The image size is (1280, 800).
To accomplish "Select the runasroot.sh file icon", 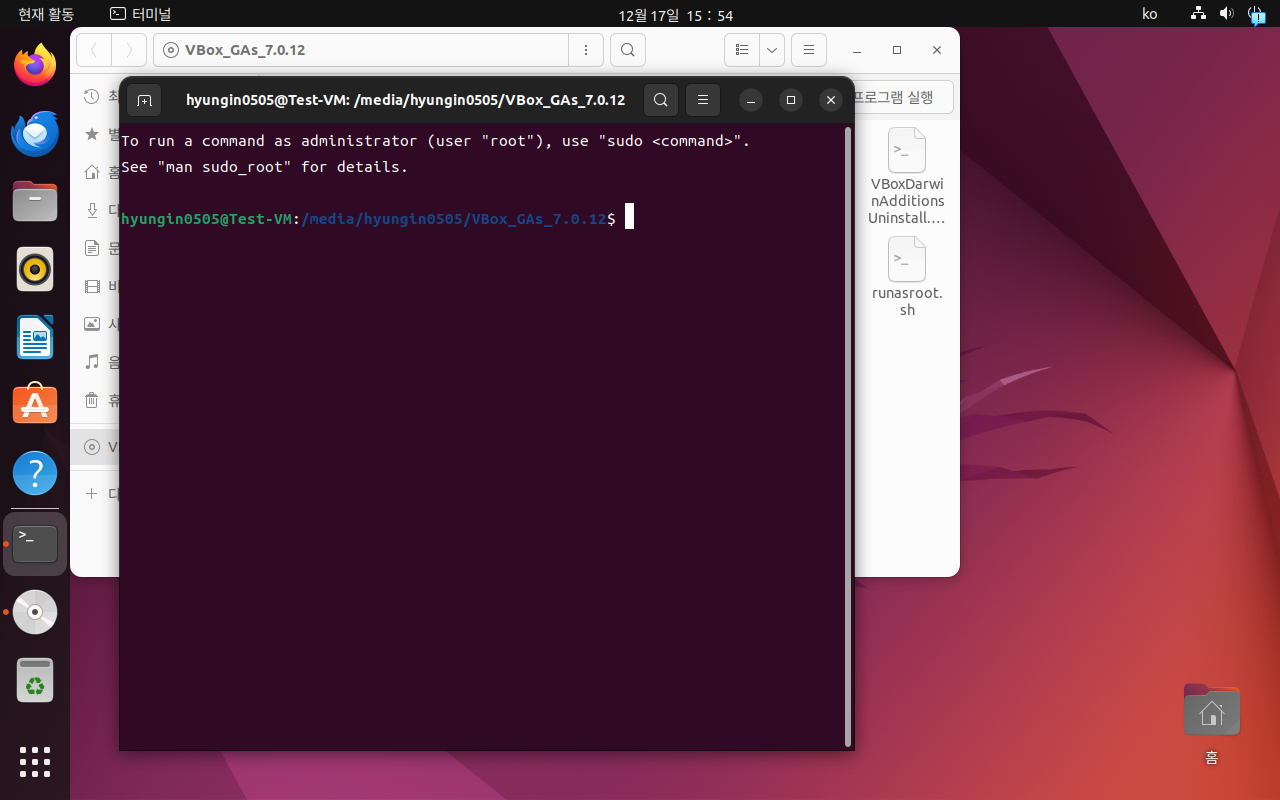I will click(907, 259).
